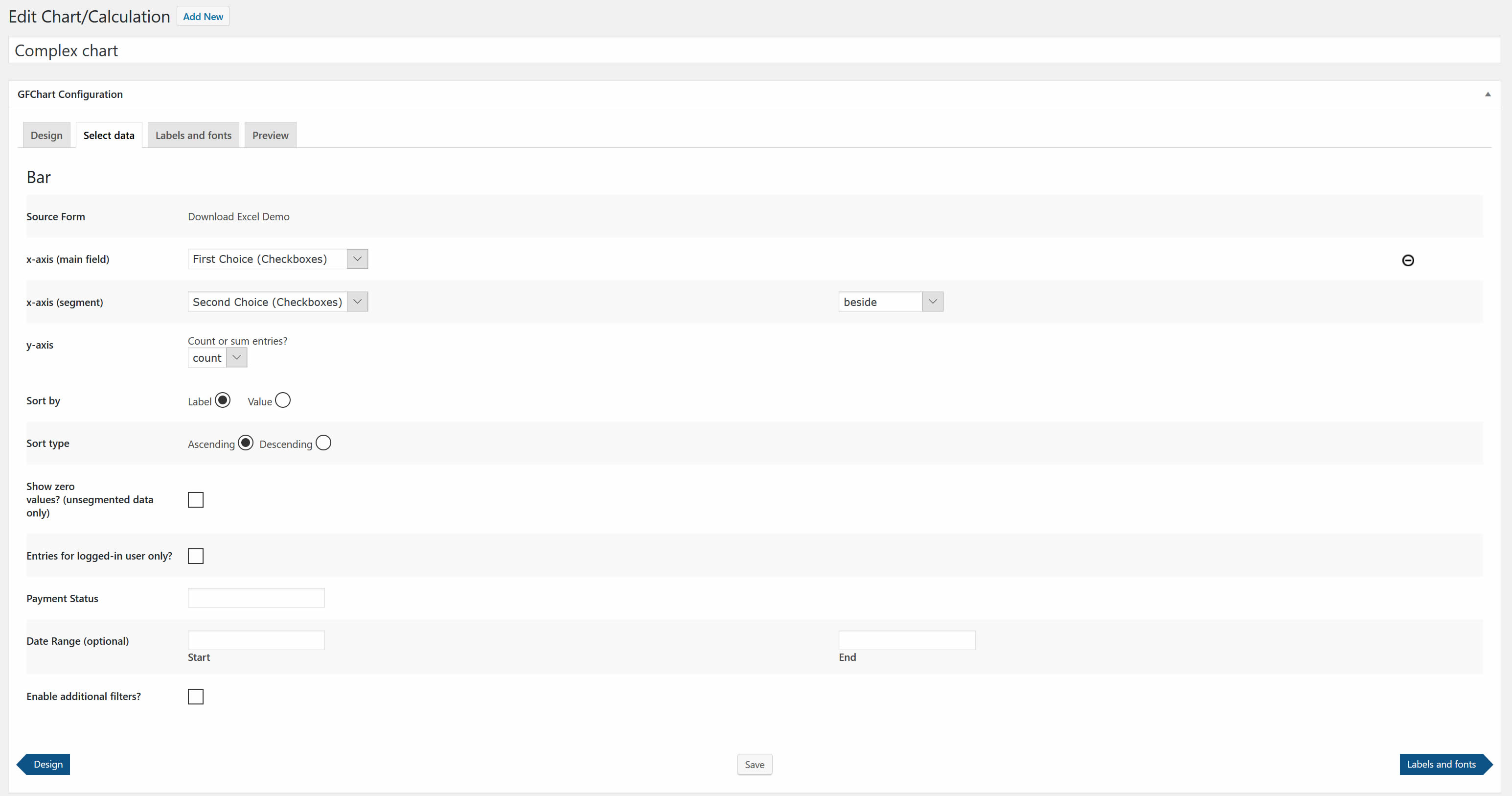Open the Download Excel Demo source form link
1512x796 pixels.
(238, 216)
